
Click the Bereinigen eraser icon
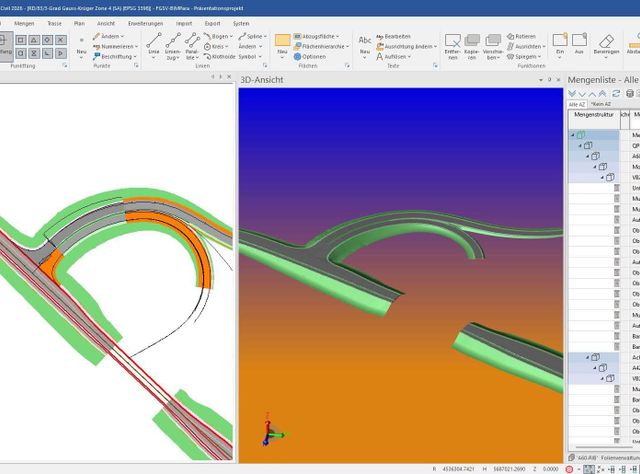tap(606, 45)
